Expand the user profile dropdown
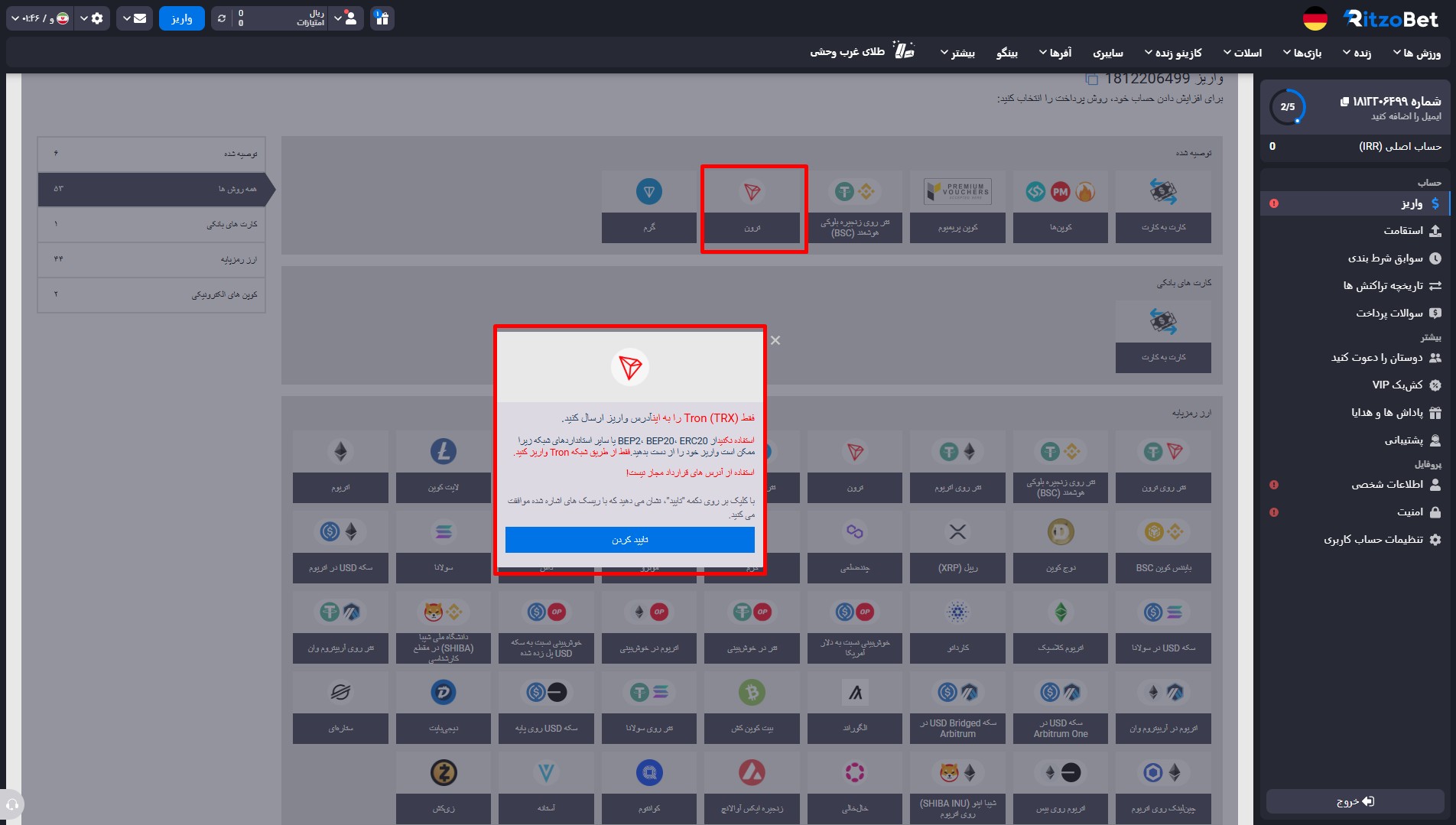The height and width of the screenshot is (825, 1456). point(345,18)
